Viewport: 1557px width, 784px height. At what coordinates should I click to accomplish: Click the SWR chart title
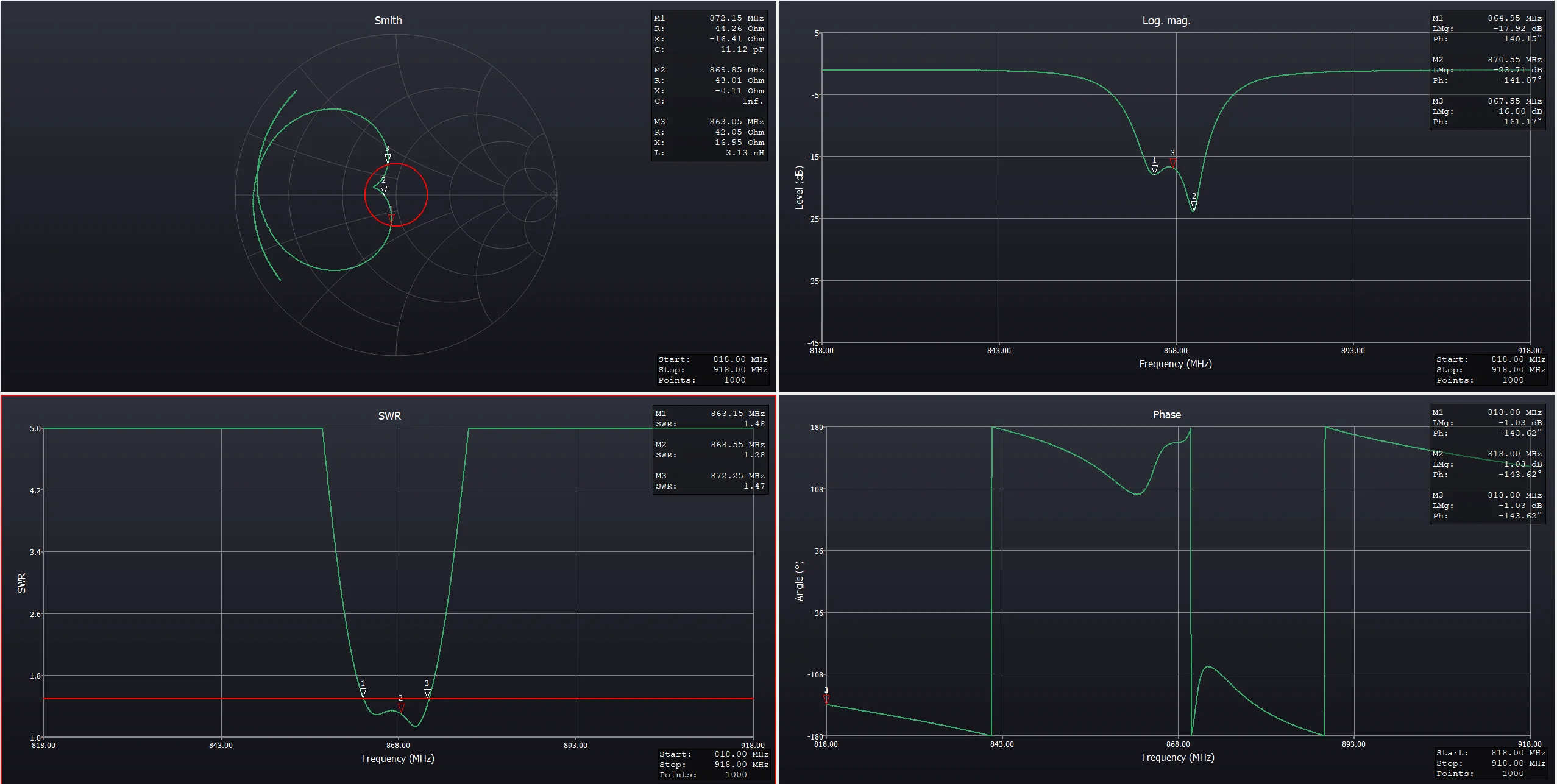[x=389, y=416]
